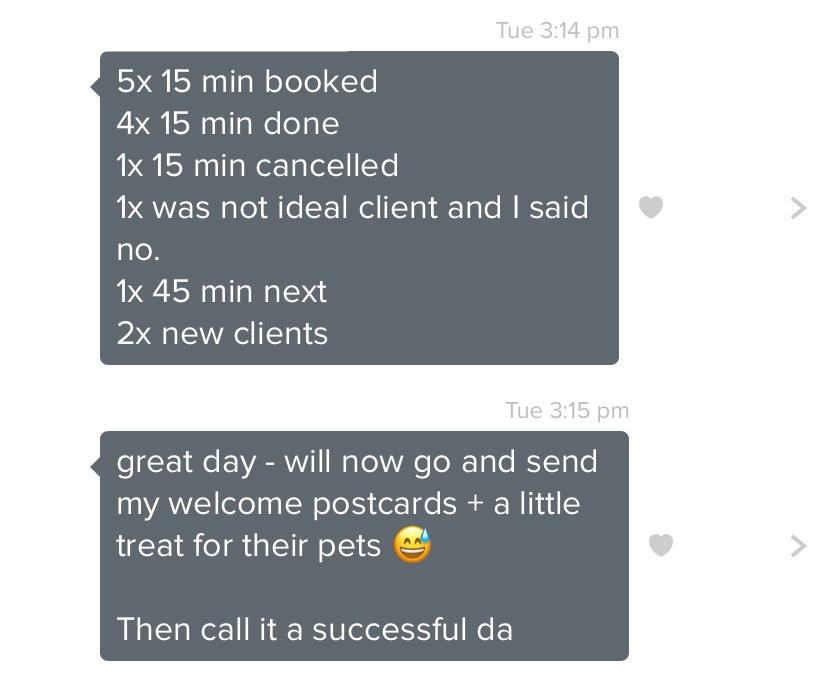Open details chevron beside the 3:15 pm message
The height and width of the screenshot is (681, 828).
click(x=798, y=546)
